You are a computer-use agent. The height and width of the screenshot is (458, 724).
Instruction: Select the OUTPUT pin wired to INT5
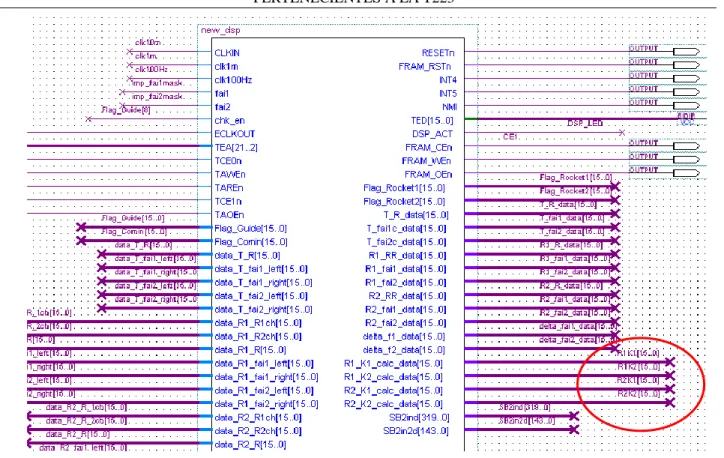686,92
